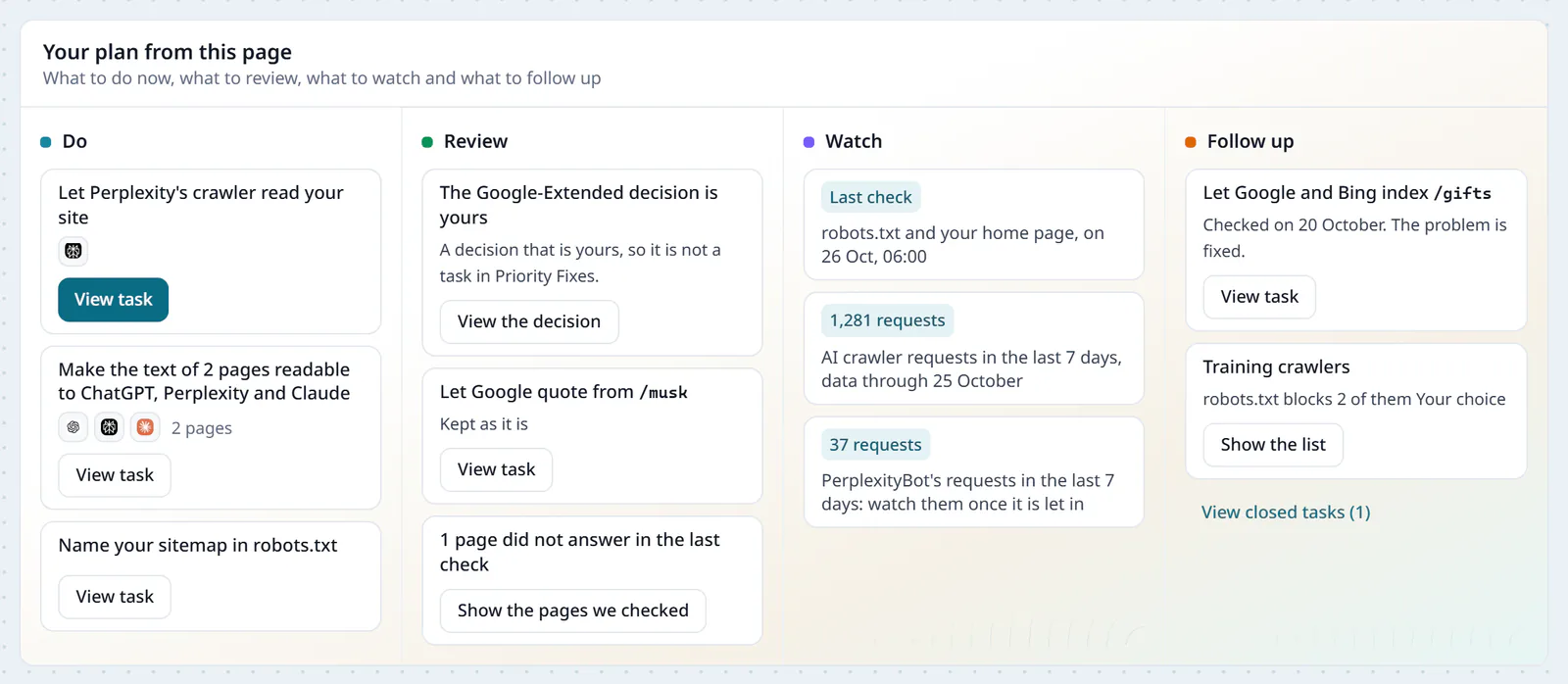Click 'A decision that is yours' description text
Screen dimensions: 1568x684
(580, 263)
